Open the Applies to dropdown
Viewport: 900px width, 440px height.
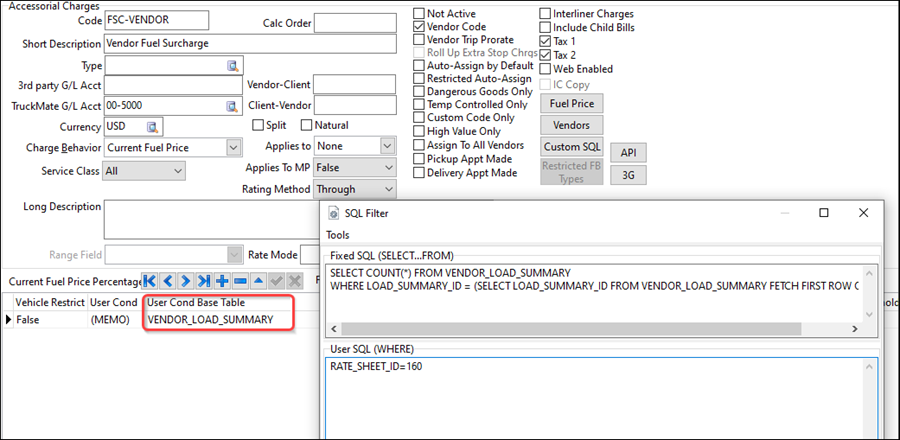388,146
